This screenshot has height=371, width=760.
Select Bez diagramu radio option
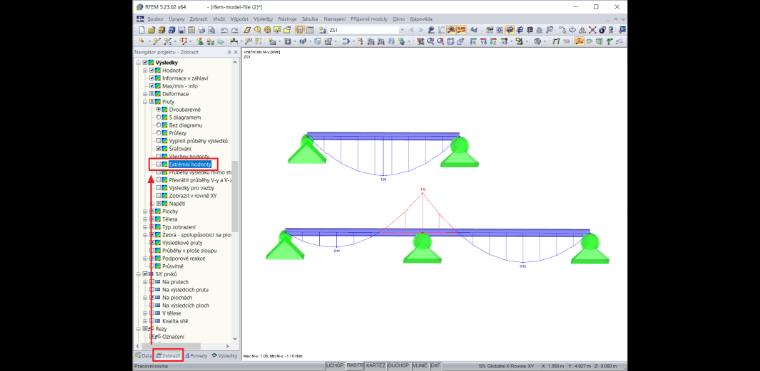click(158, 125)
